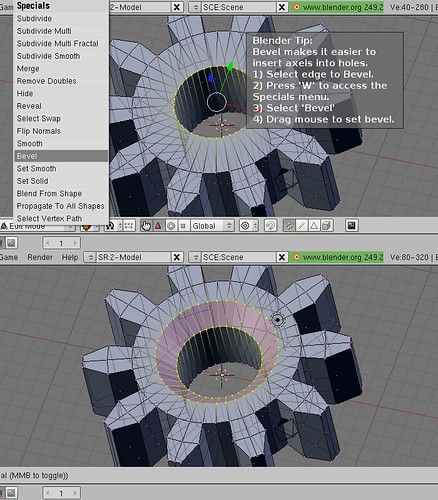Increase the middle frame number with right arrow
Viewport: 438px width, 500px height.
coord(75,243)
